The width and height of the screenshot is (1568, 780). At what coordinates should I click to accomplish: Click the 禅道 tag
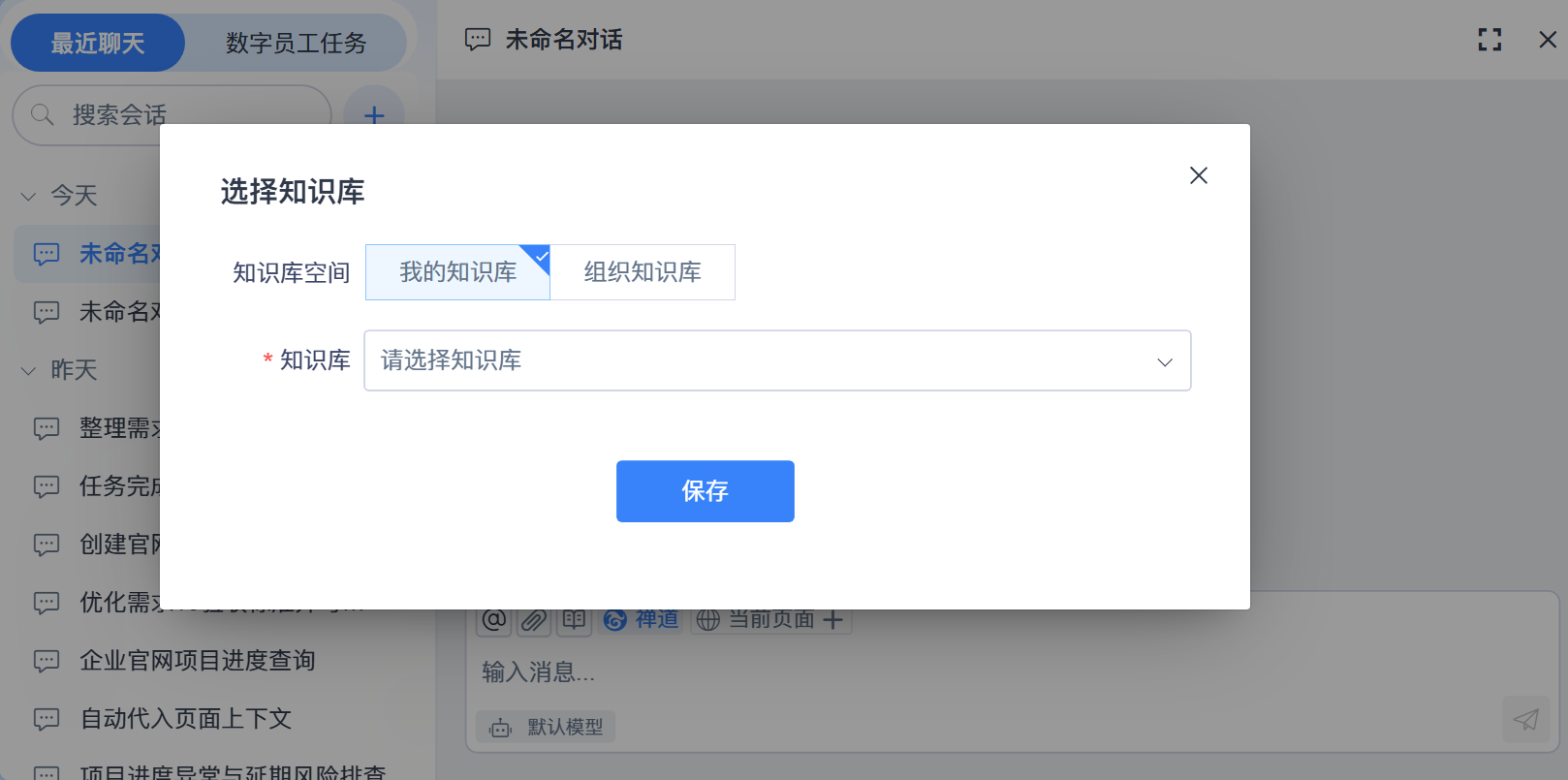(642, 619)
